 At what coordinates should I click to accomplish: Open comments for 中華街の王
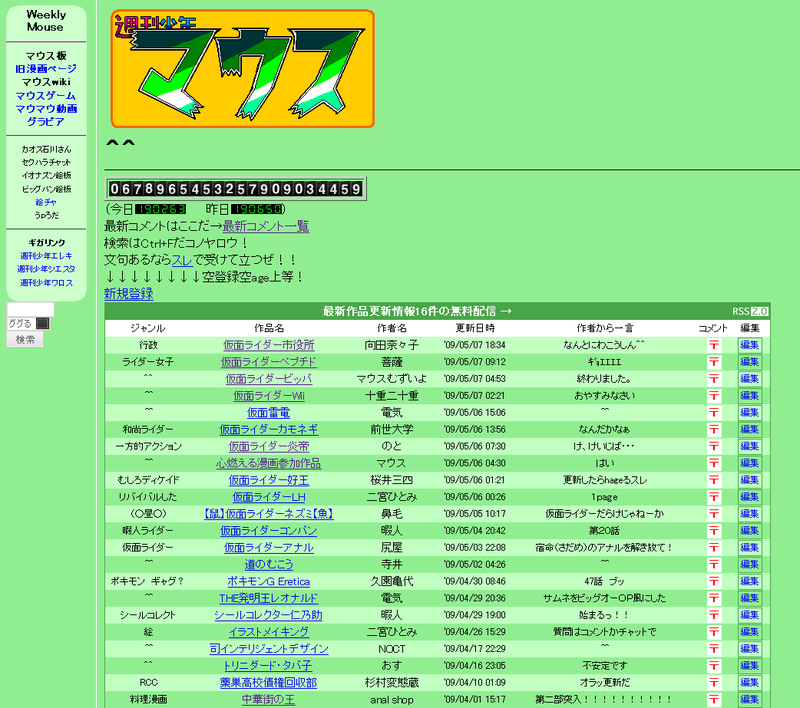pyautogui.click(x=714, y=700)
